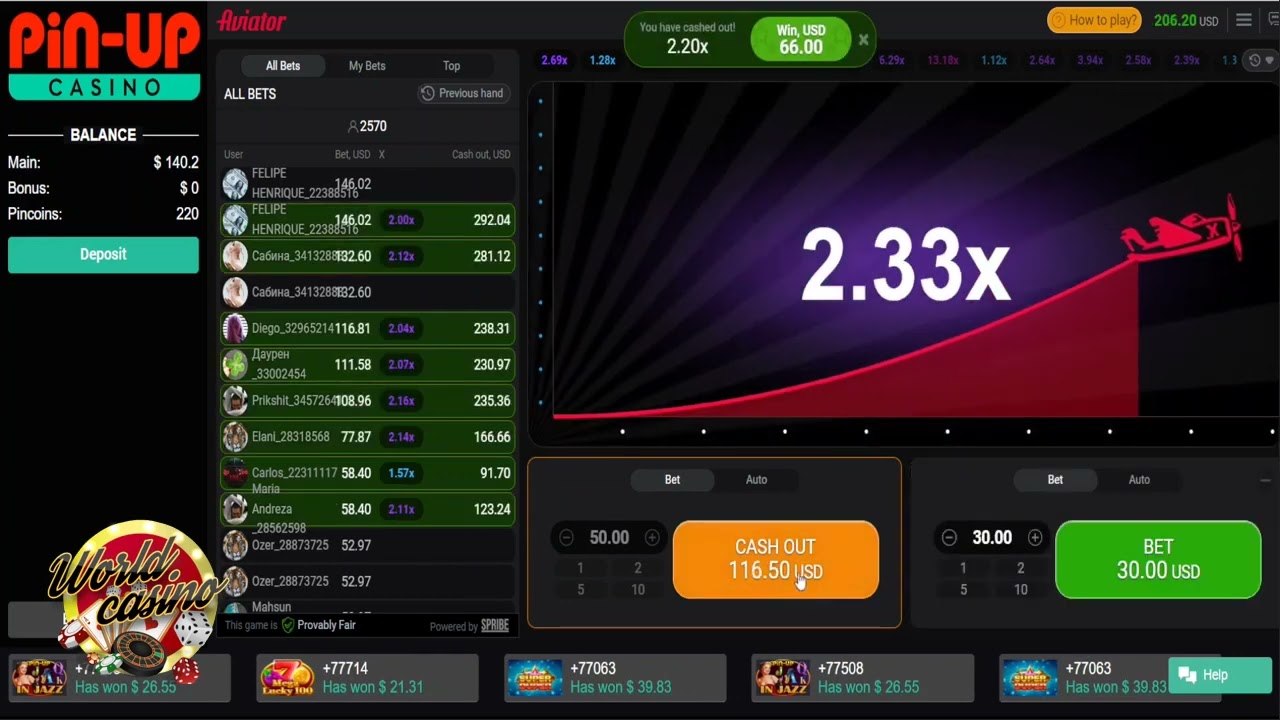The image size is (1280, 720).
Task: Click the Provably Fair shield link
Action: [x=318, y=625]
